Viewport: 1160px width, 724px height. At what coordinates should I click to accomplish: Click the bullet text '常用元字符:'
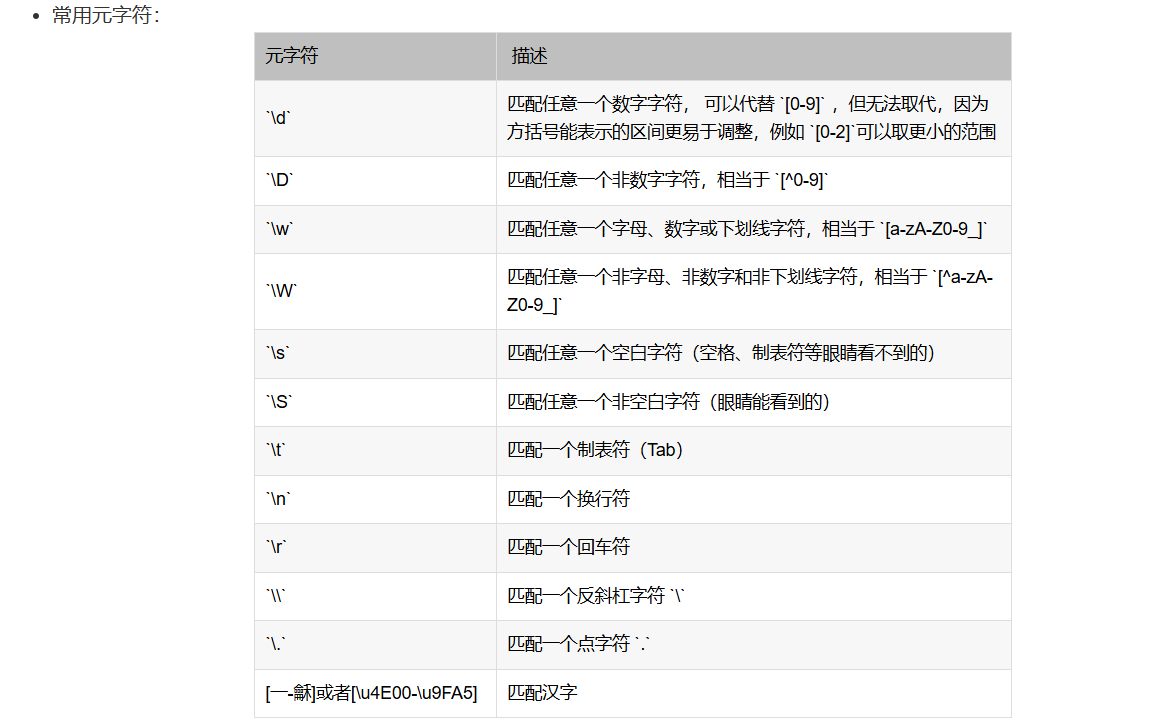[106, 16]
